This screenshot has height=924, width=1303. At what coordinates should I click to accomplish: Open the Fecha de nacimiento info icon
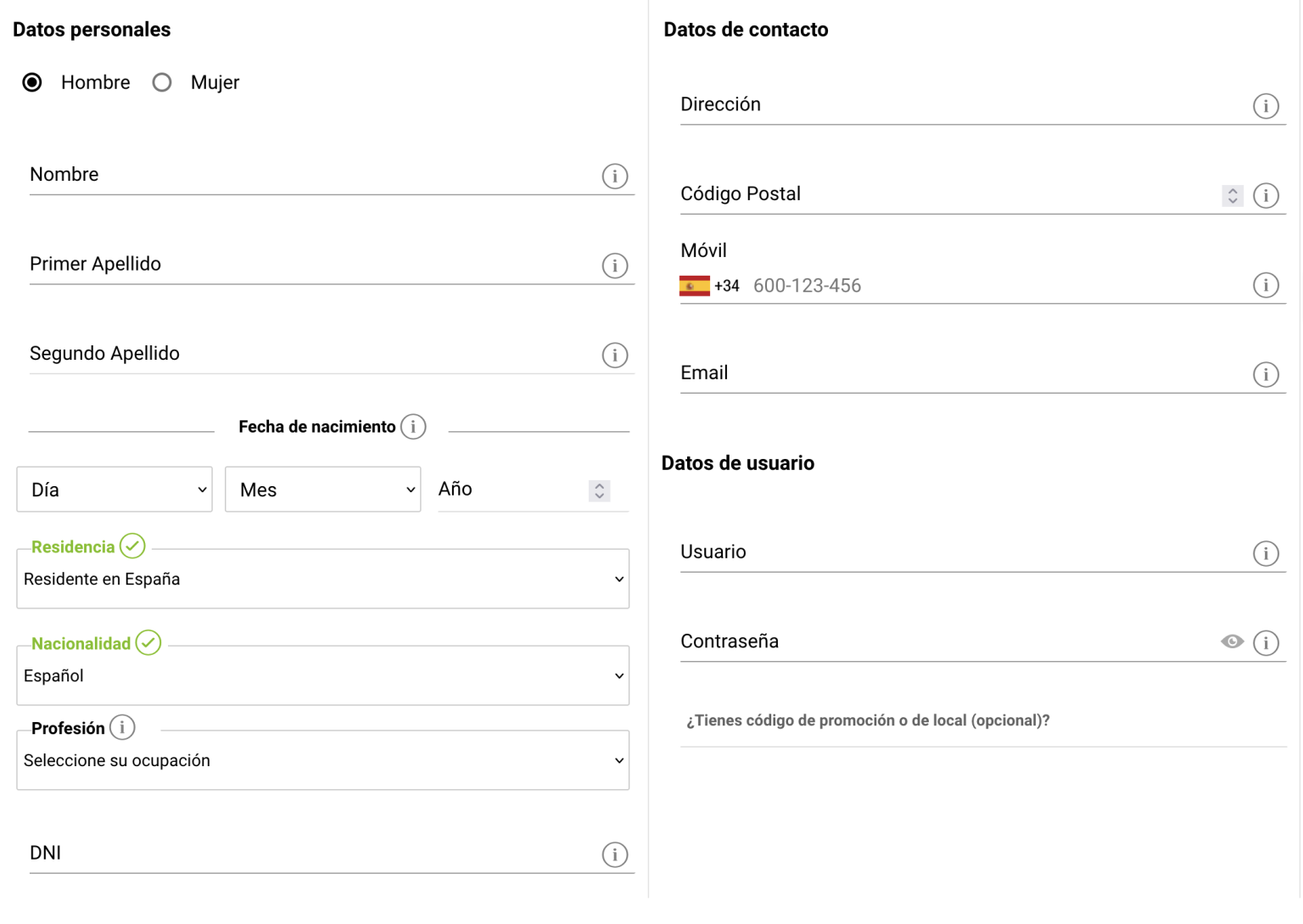(413, 426)
